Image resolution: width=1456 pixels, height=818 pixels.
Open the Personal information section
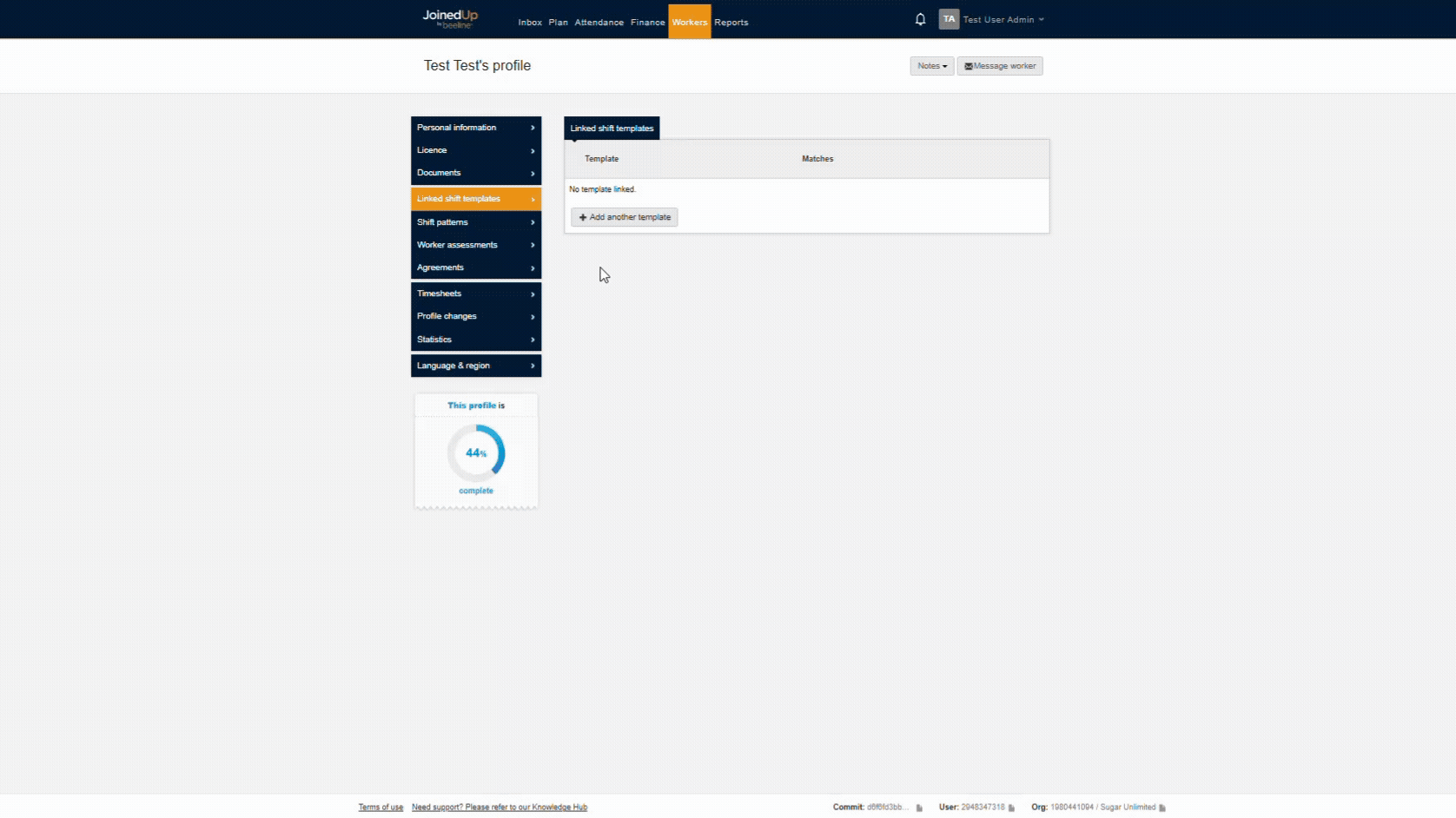click(x=475, y=128)
